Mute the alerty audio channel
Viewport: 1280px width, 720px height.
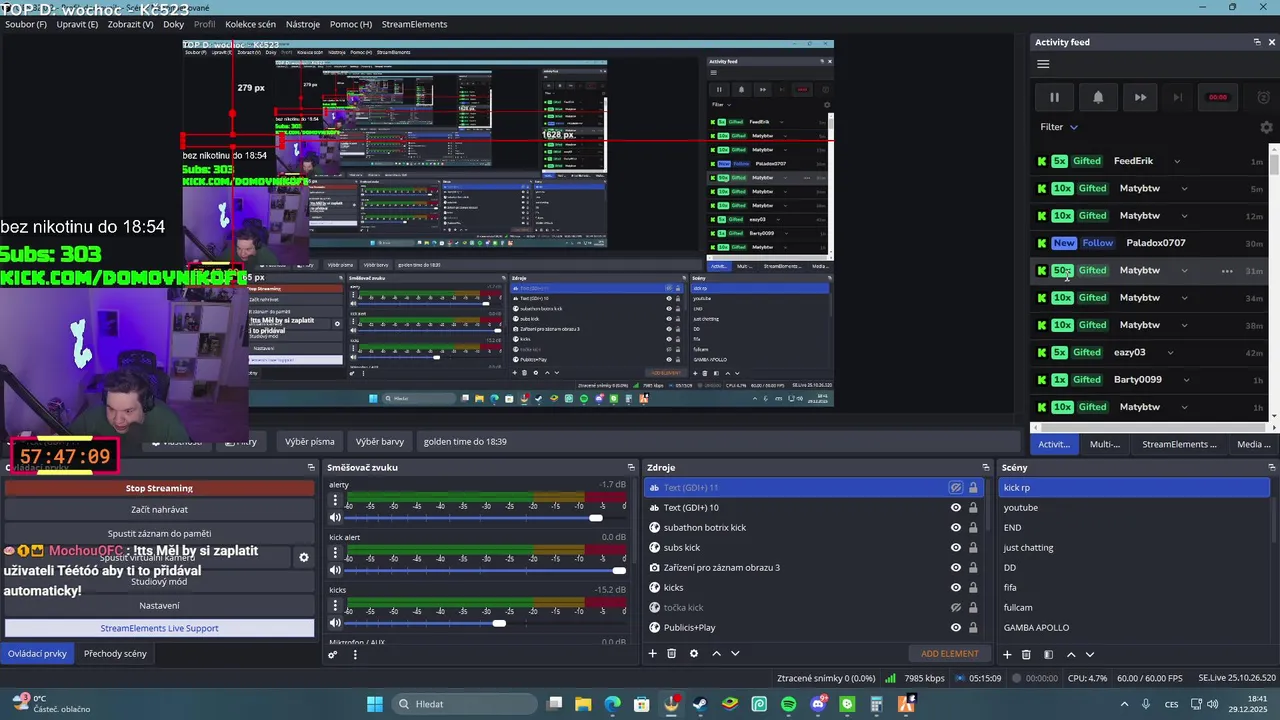335,518
